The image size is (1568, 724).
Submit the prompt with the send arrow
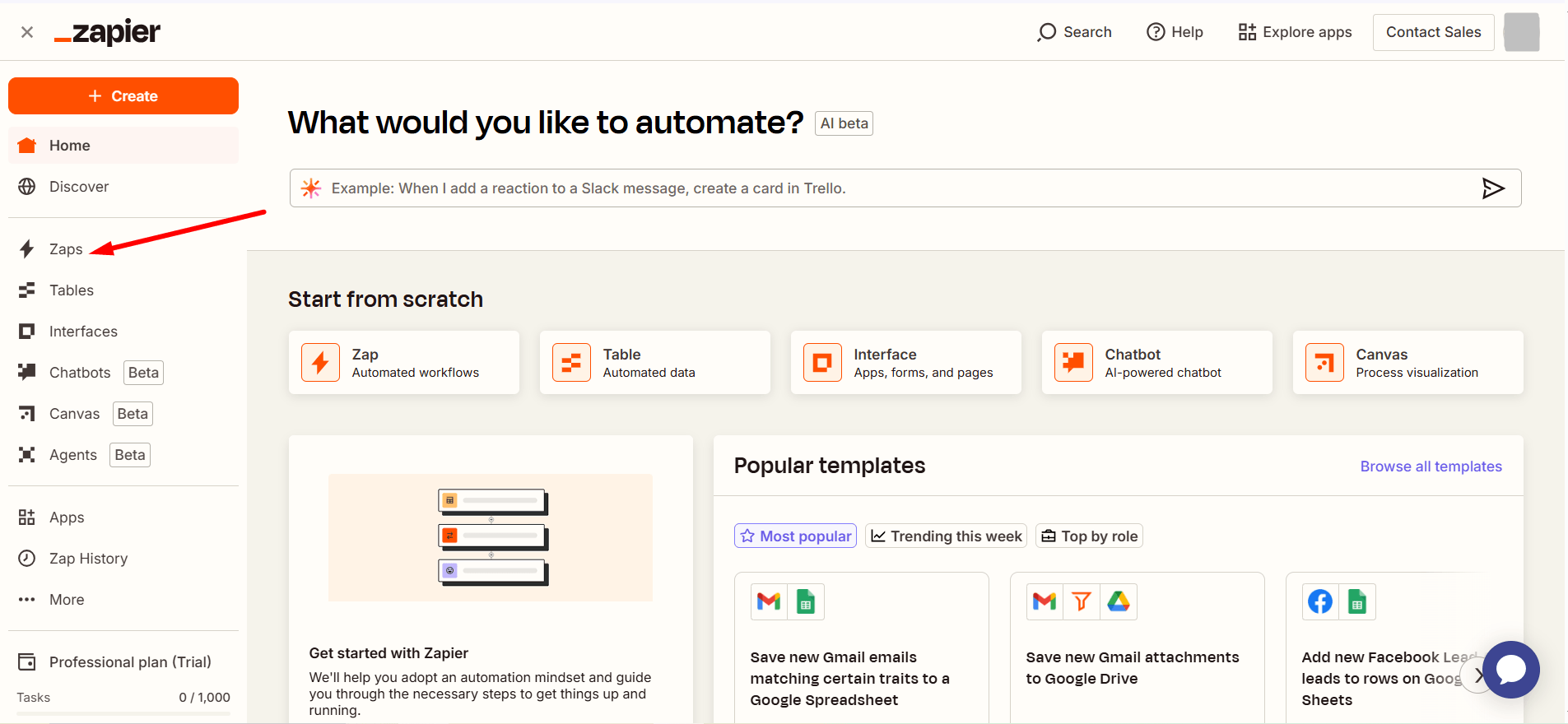[x=1493, y=188]
